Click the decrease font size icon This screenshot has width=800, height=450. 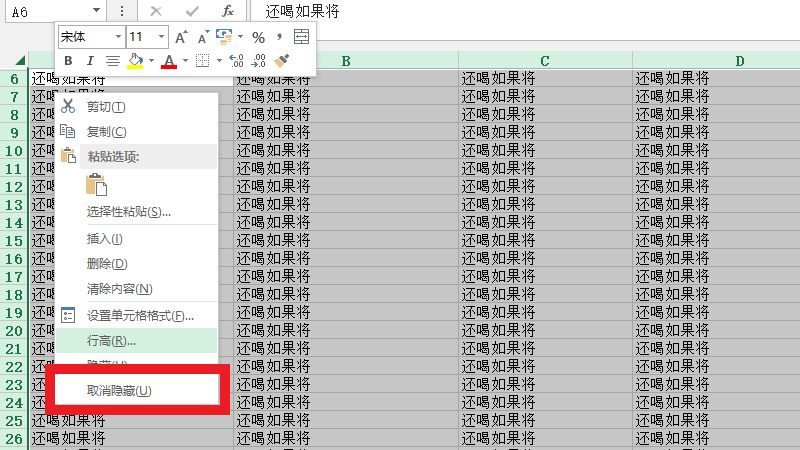click(x=202, y=37)
